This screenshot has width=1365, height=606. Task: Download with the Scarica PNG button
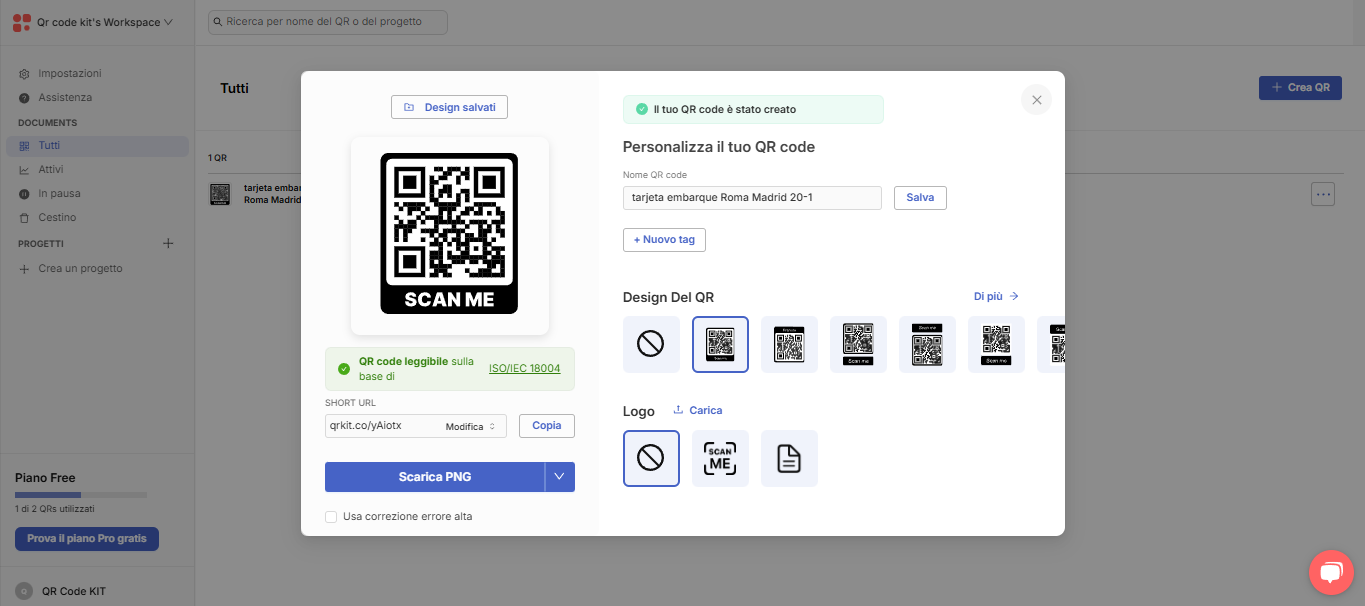pos(435,477)
